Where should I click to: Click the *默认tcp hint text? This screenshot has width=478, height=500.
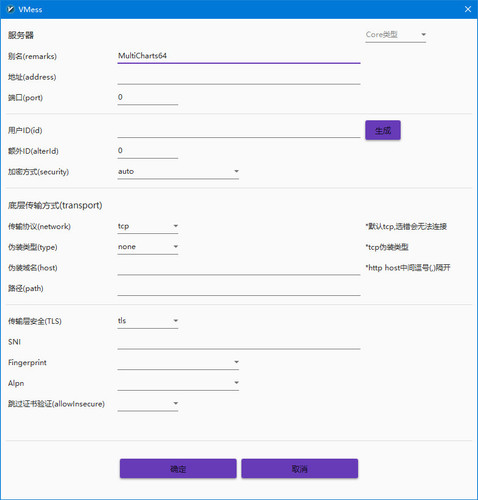click(x=406, y=227)
